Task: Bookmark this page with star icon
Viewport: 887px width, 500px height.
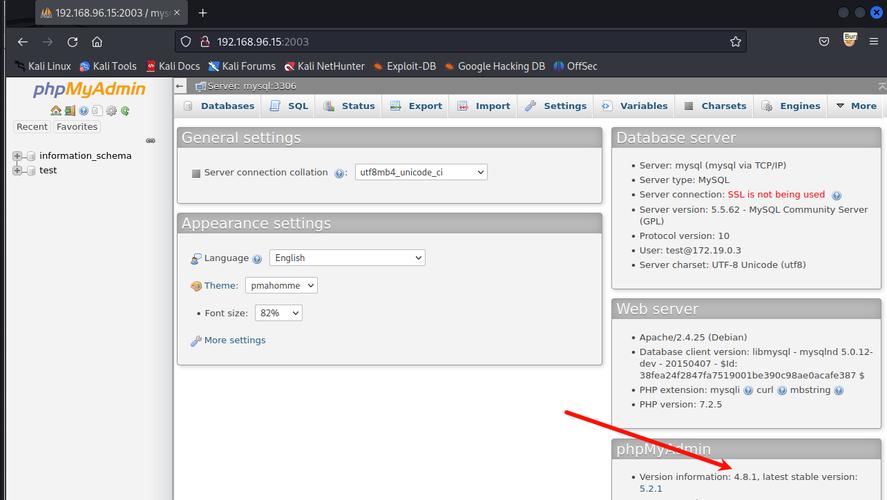Action: point(735,42)
